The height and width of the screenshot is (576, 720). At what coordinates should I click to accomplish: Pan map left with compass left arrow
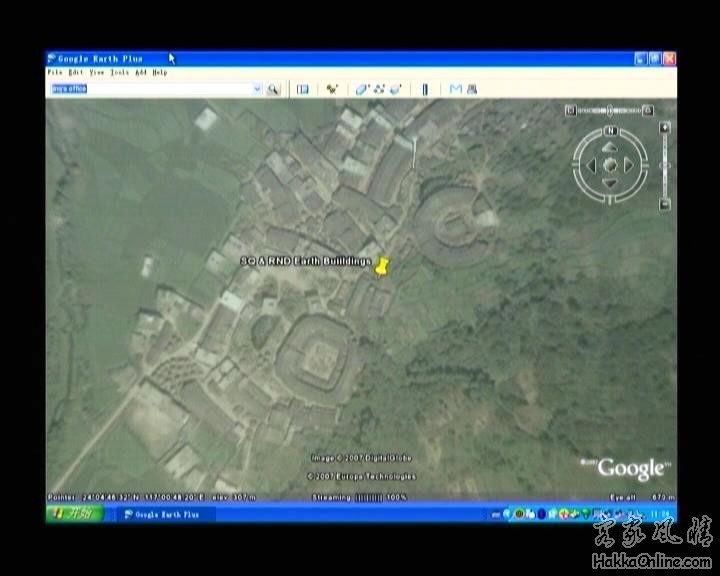pyautogui.click(x=591, y=165)
